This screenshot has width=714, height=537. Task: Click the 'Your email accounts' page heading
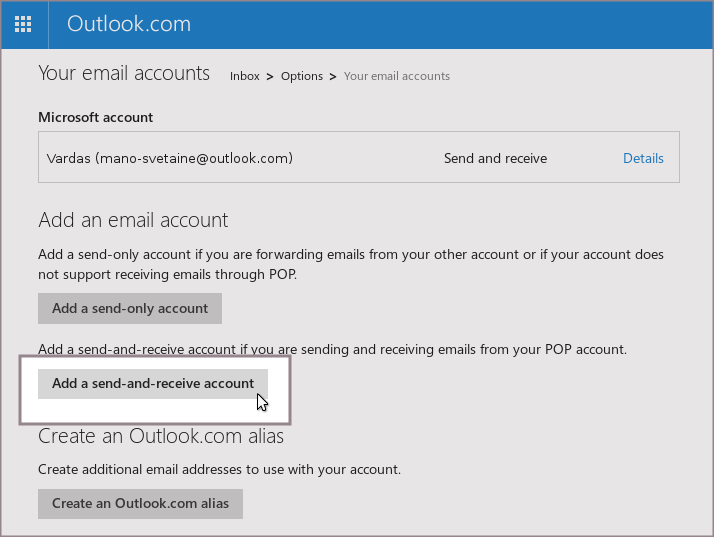point(124,73)
